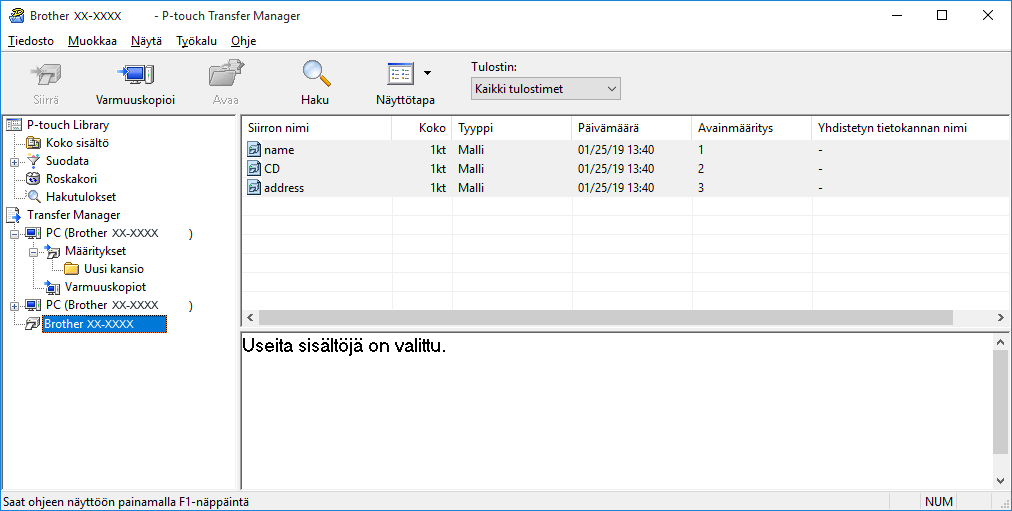
Task: Click Avainmääritys value 2 for CD
Action: pyautogui.click(x=701, y=169)
